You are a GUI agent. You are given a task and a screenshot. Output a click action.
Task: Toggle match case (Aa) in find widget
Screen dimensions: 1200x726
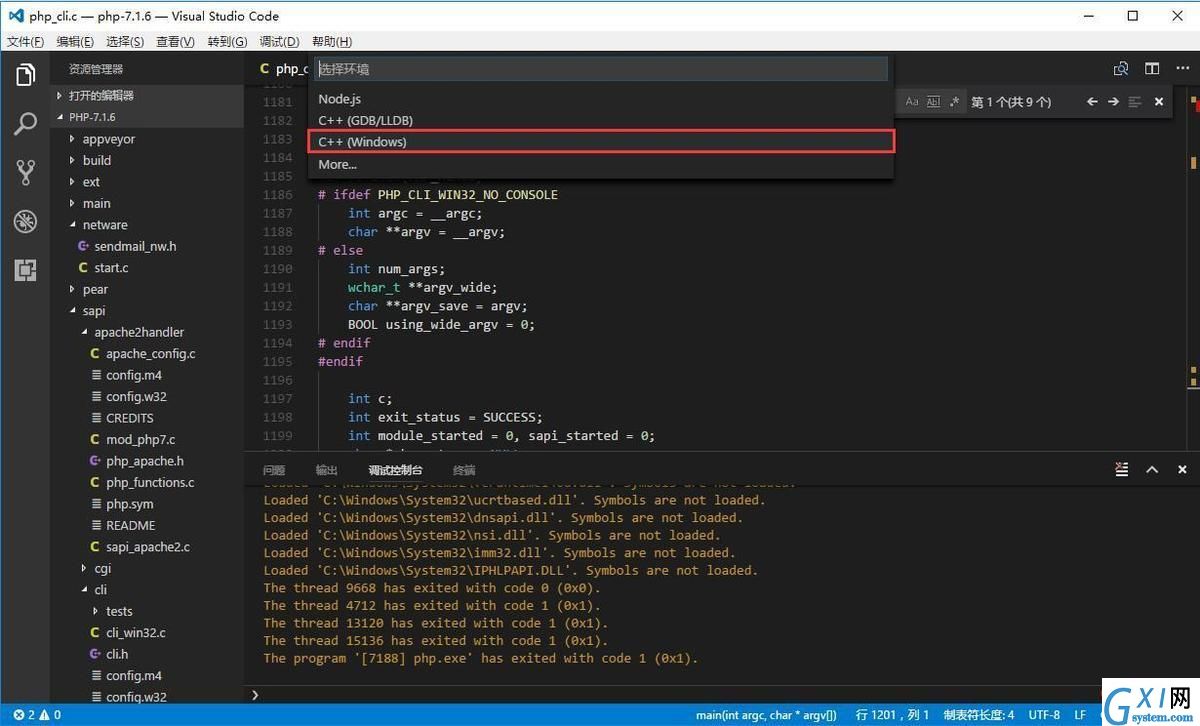coord(913,102)
